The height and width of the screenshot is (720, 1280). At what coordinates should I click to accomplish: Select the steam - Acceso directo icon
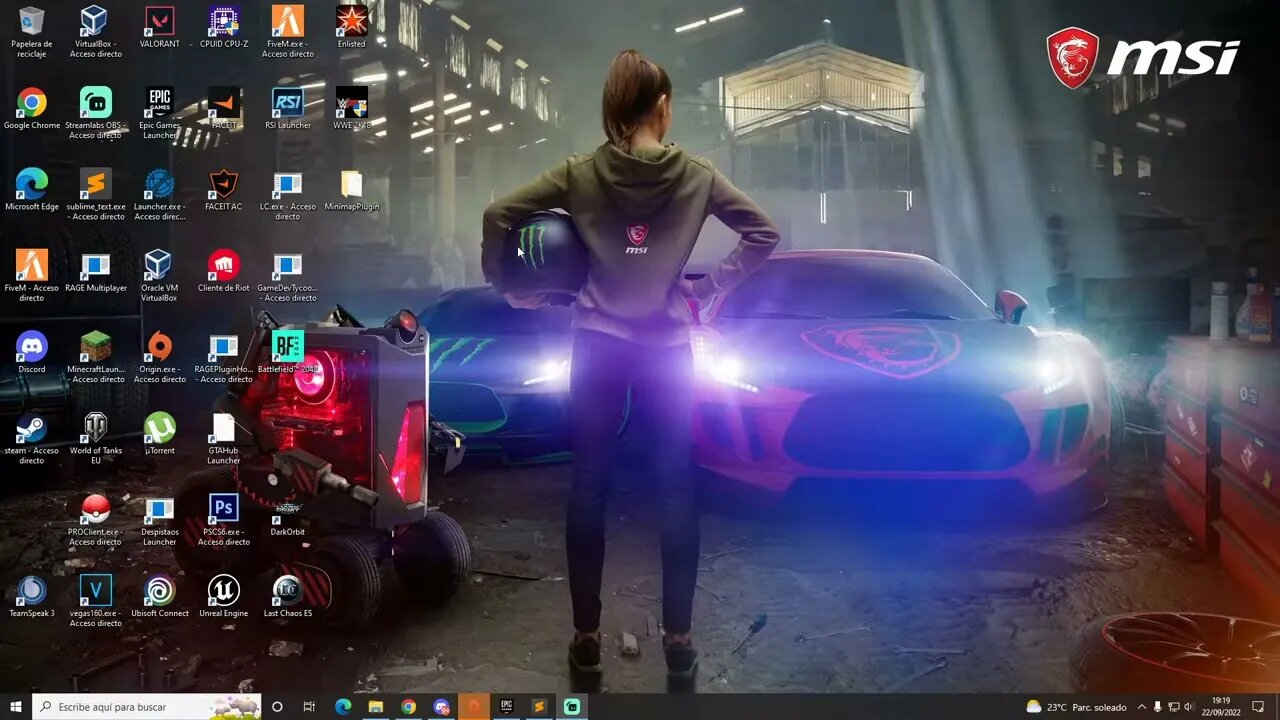click(x=32, y=438)
